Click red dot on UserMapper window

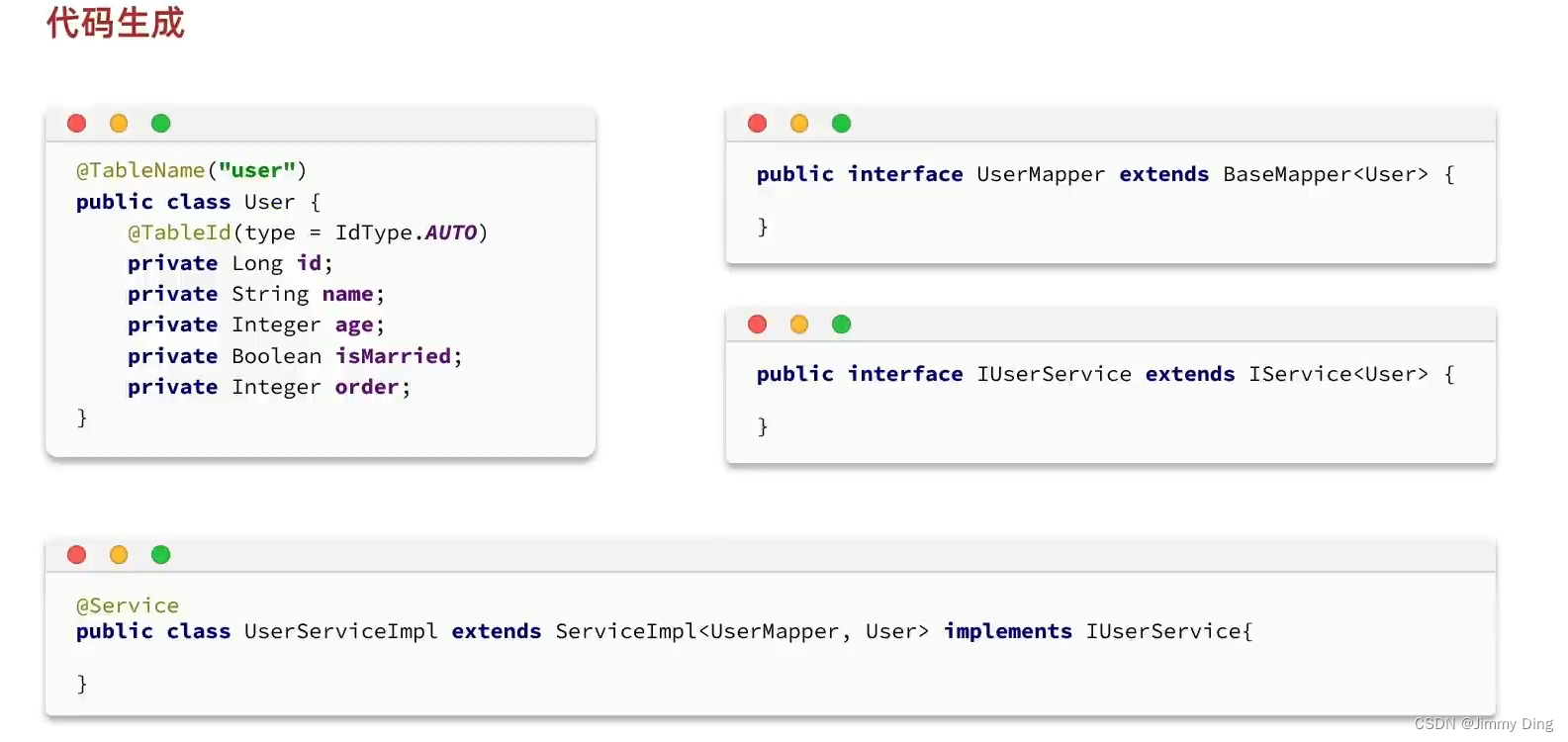pyautogui.click(x=758, y=123)
